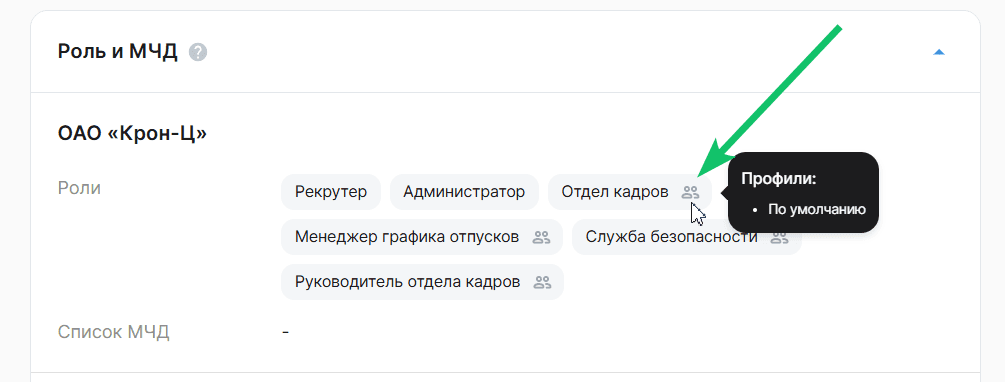This screenshot has height=382, width=1005.
Task: Click the Список МЧД field label
Action: point(113,333)
